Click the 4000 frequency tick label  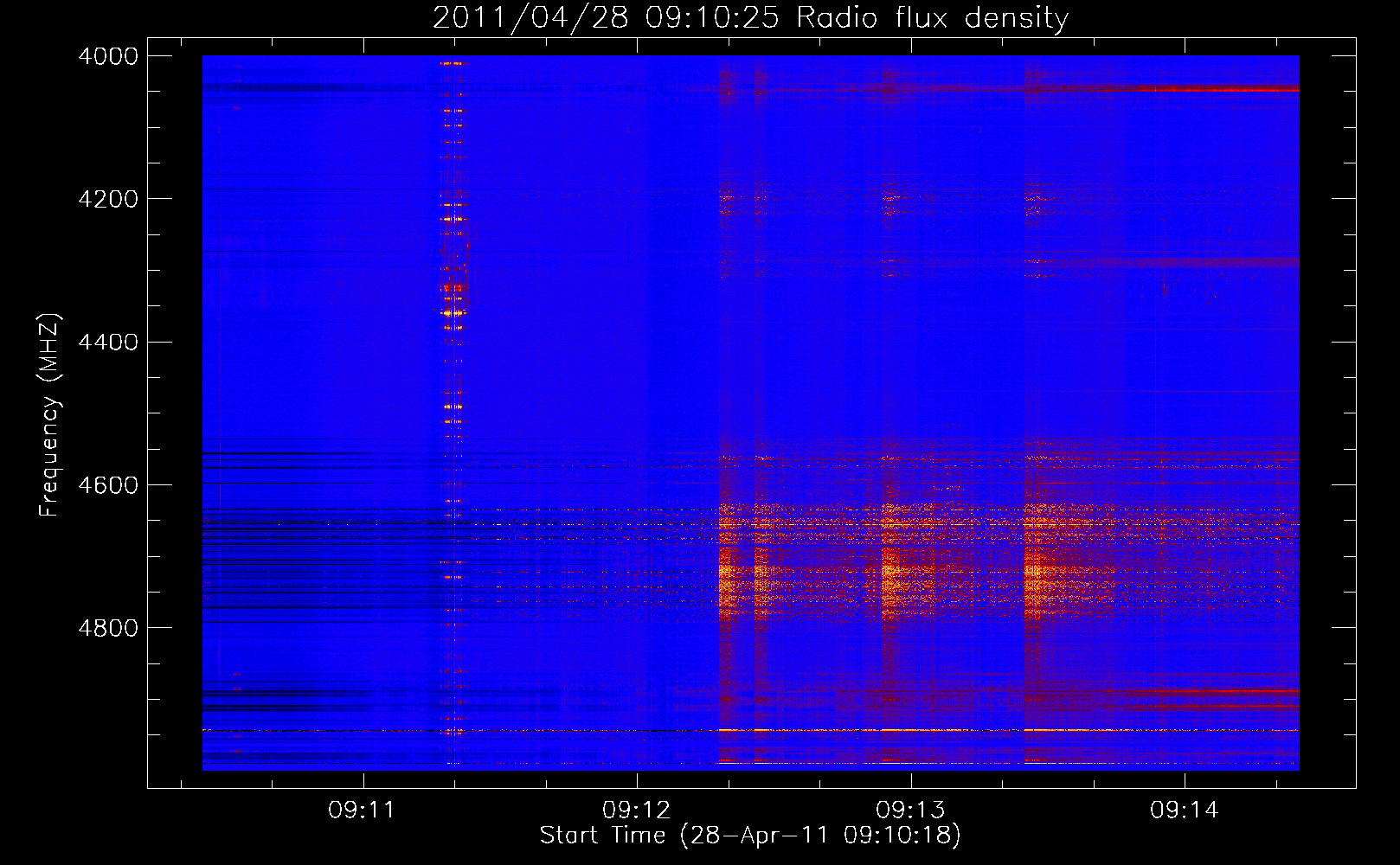point(108,56)
